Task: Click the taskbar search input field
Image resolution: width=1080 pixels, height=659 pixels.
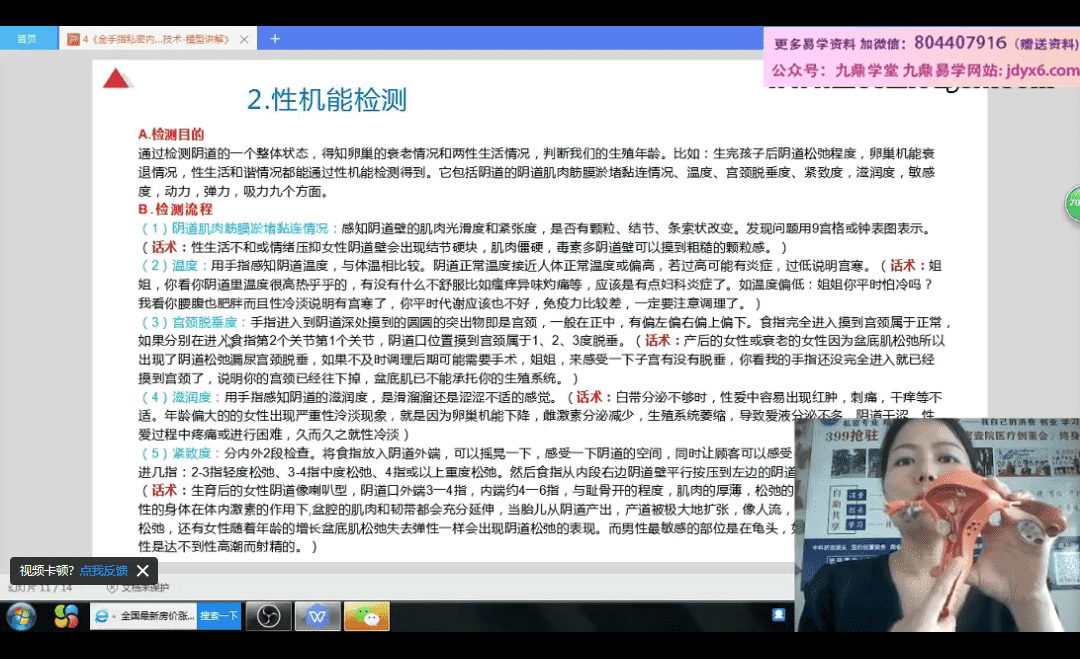Action: coord(156,616)
